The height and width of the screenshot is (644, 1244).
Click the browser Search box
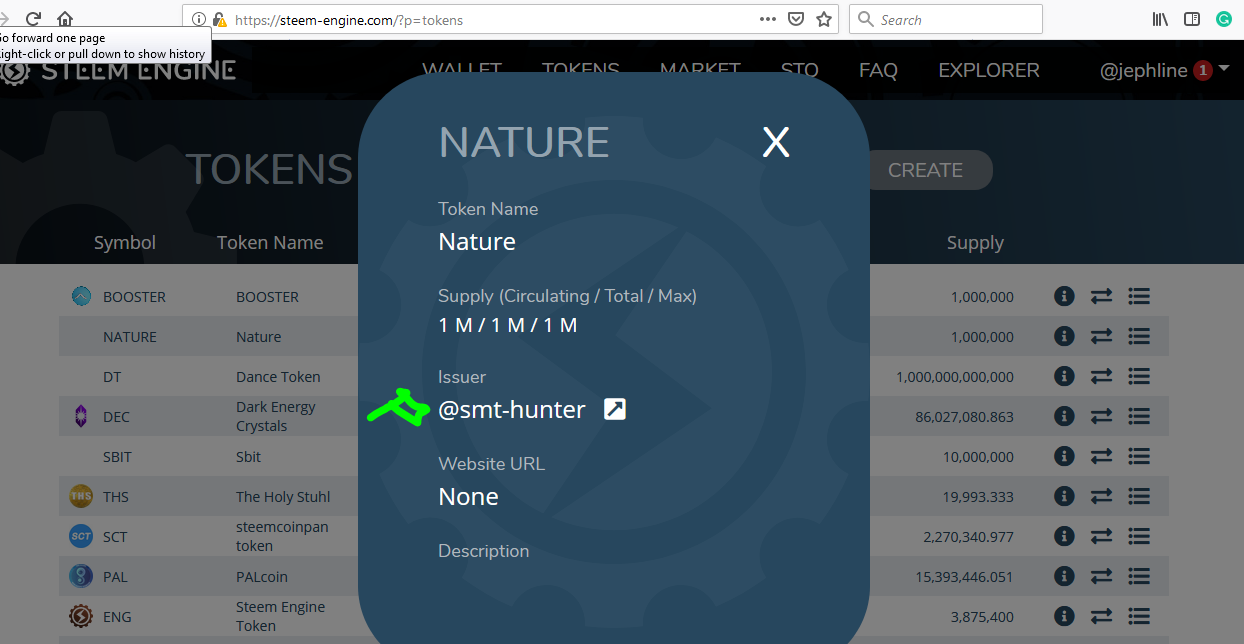946,19
